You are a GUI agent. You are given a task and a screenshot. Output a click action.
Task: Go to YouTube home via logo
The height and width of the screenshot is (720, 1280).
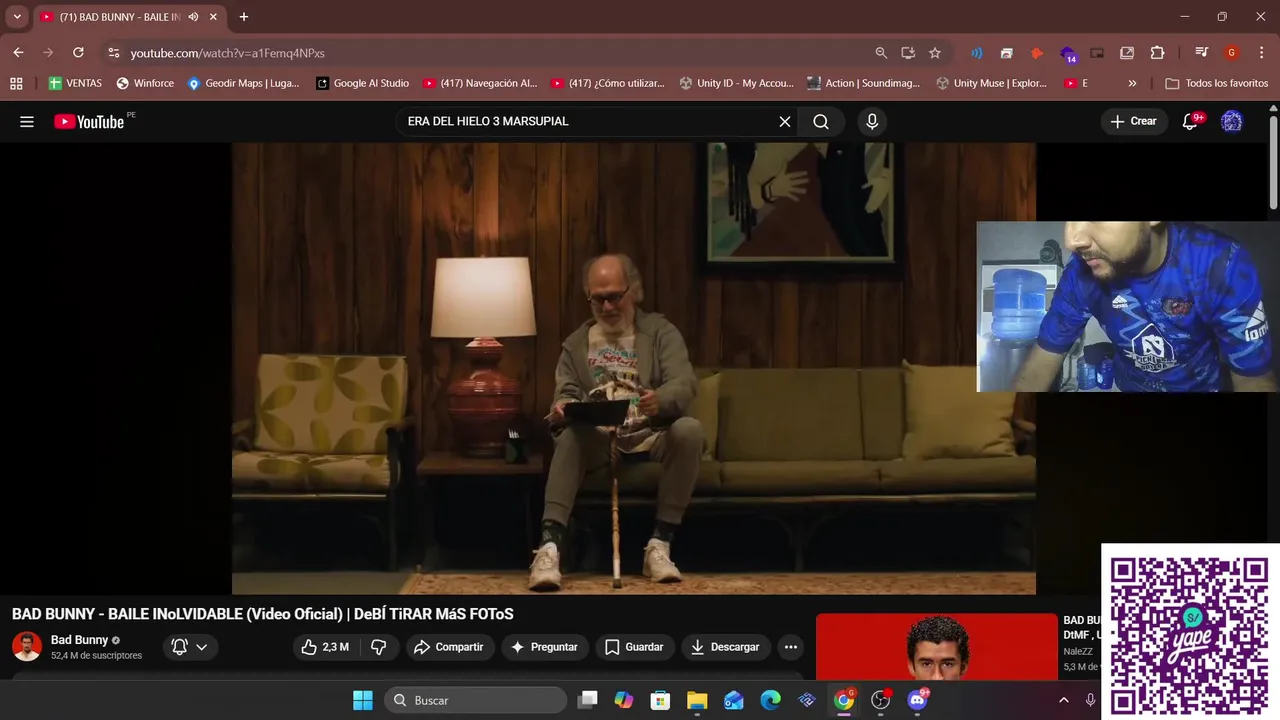click(90, 122)
